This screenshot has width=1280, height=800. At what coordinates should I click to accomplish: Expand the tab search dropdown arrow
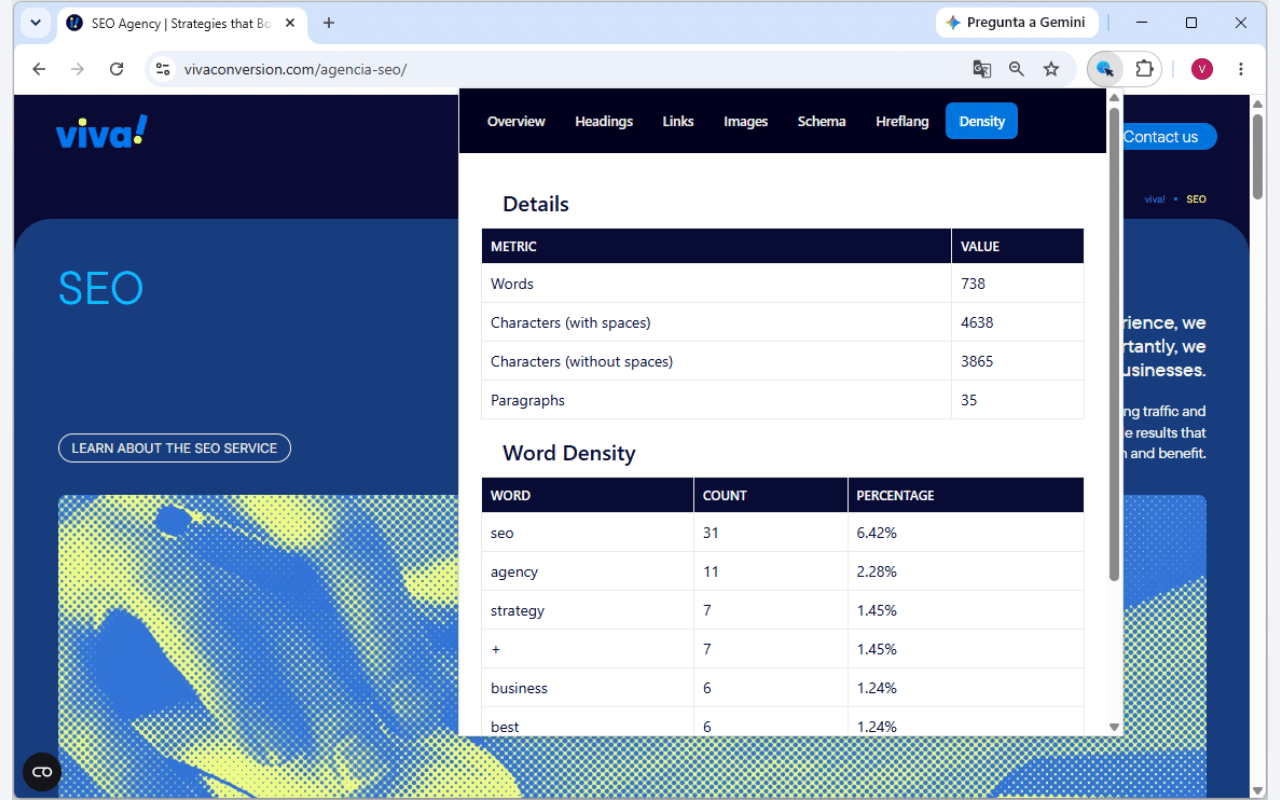pos(36,23)
